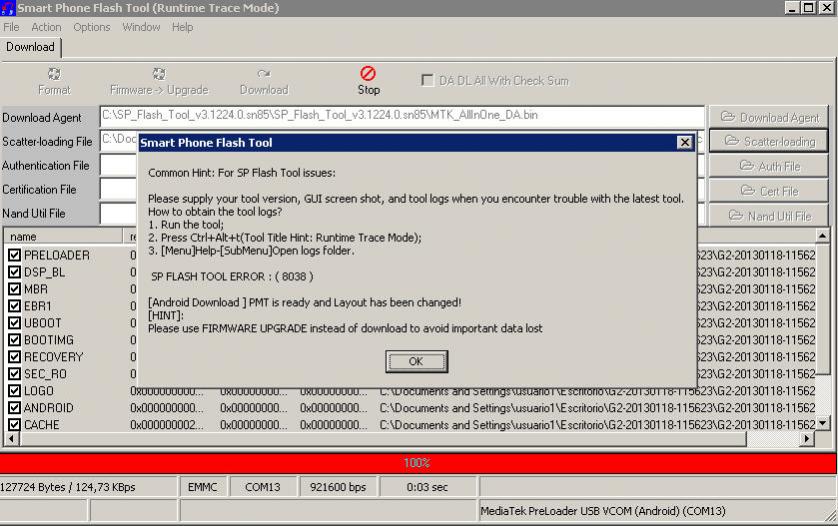This screenshot has height=526, width=838.
Task: Click the Auth File button
Action: (x=769, y=166)
